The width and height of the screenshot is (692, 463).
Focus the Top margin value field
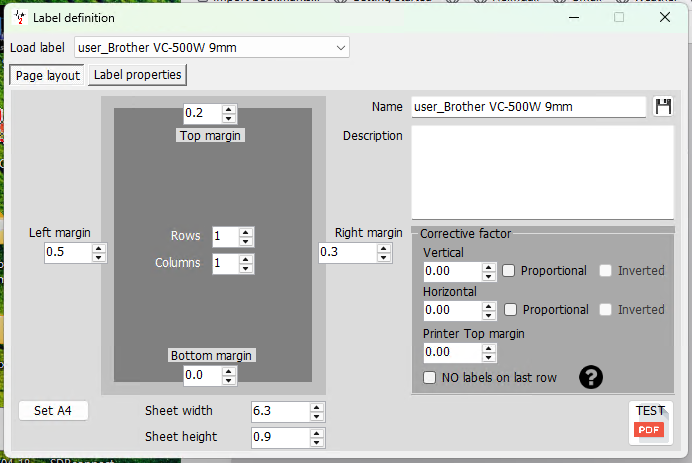(203, 113)
